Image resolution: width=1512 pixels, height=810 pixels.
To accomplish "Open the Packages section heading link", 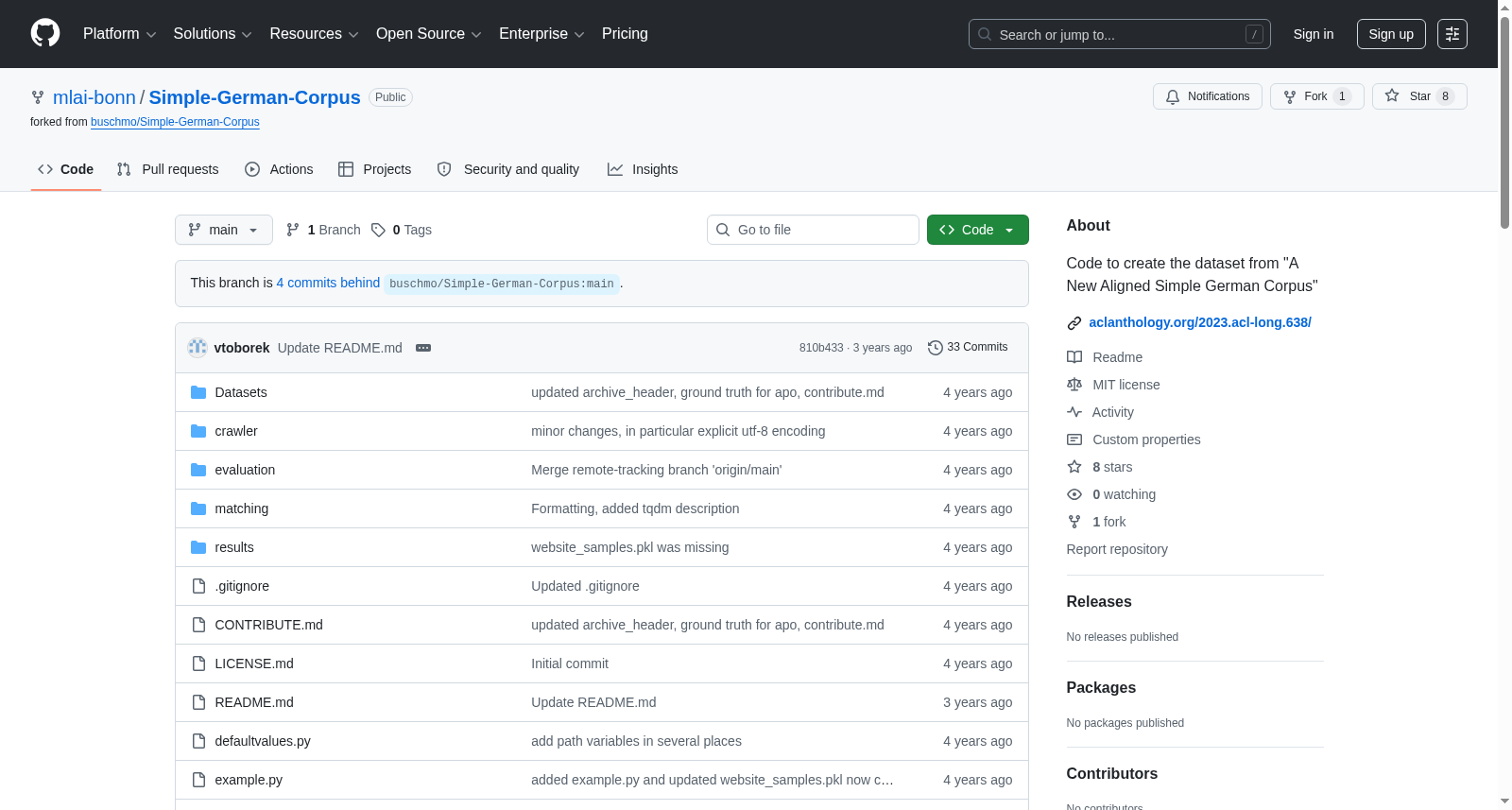I will pos(1101,688).
